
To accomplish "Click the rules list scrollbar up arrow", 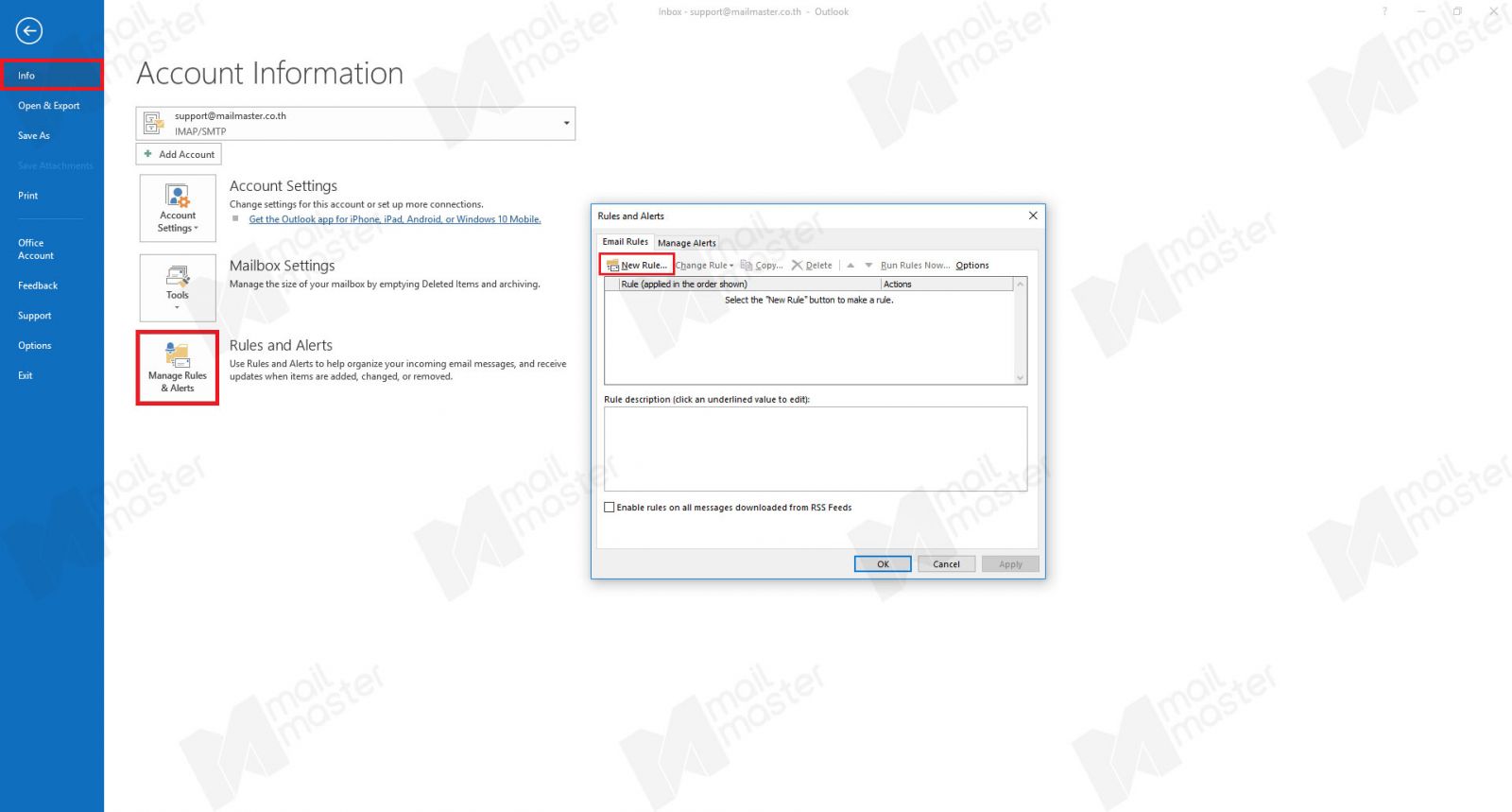I will (x=1020, y=285).
